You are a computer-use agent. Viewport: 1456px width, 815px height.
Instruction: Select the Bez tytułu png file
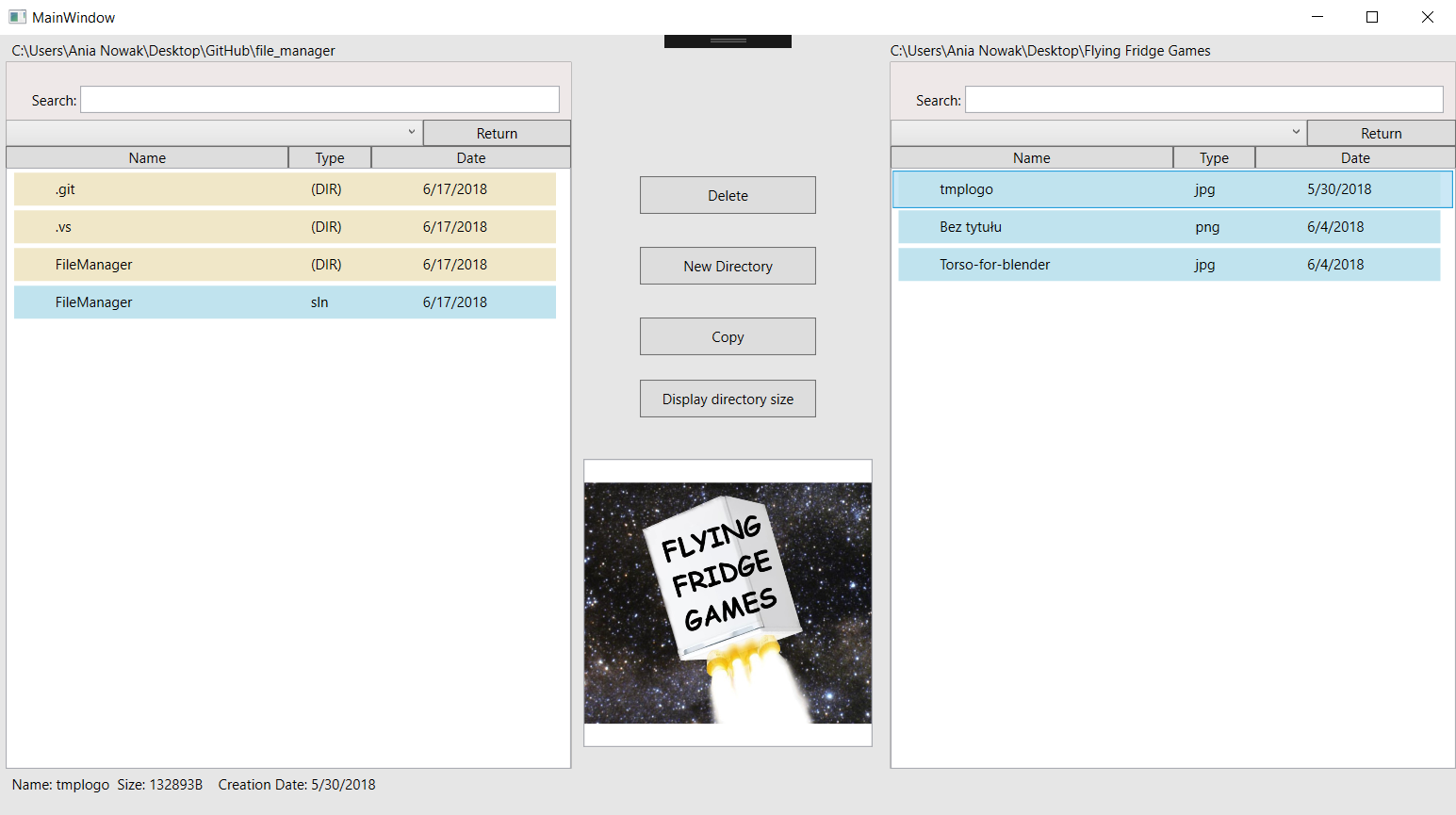coord(1169,226)
